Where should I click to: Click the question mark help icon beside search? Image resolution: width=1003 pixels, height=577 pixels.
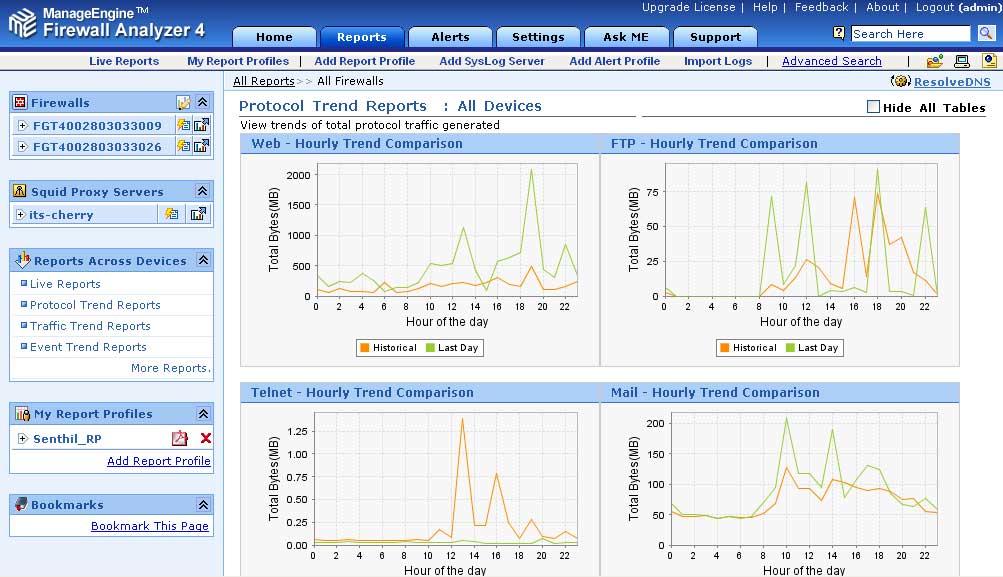pos(839,34)
